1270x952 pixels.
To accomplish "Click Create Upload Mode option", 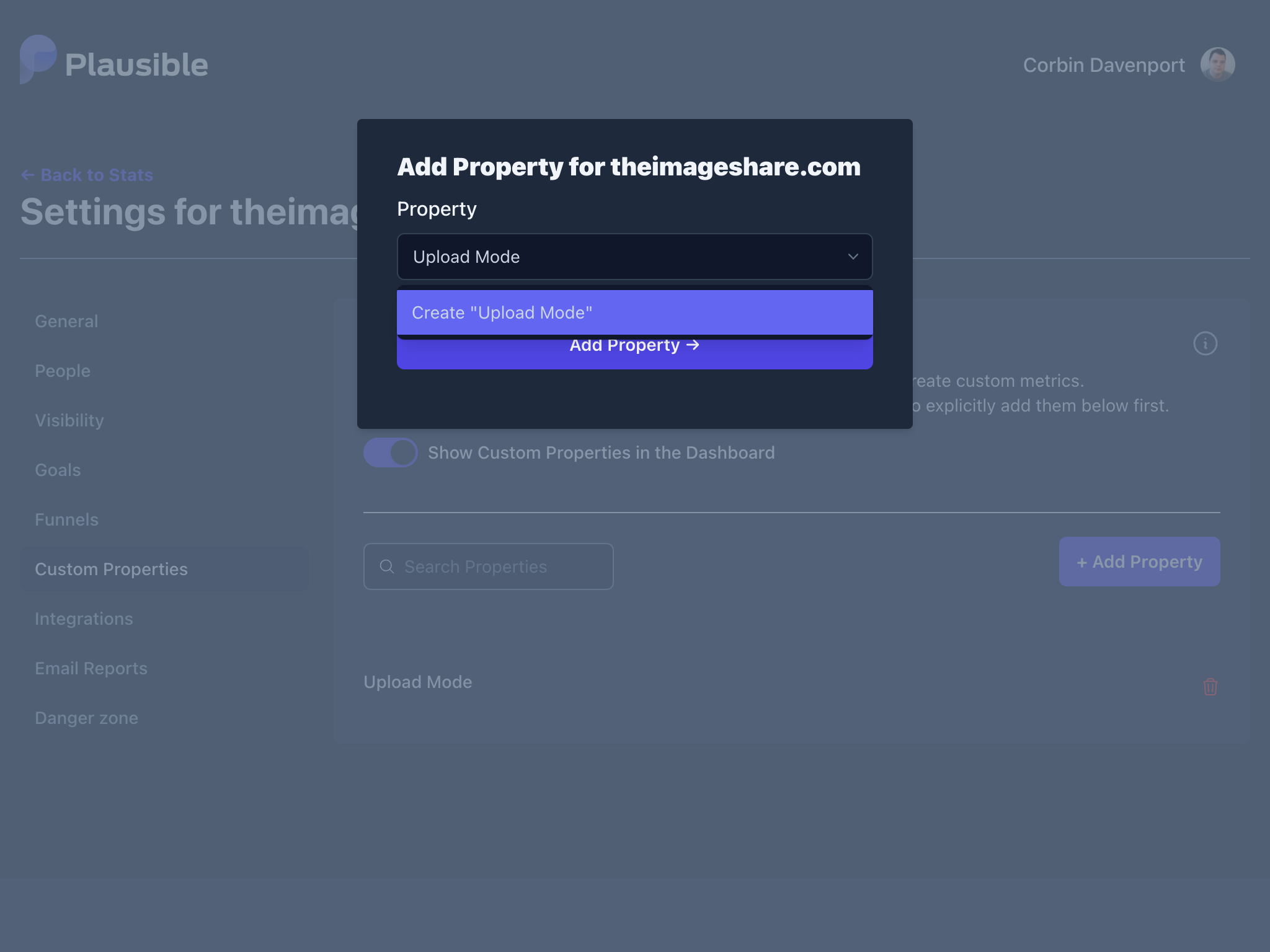I will 634,312.
